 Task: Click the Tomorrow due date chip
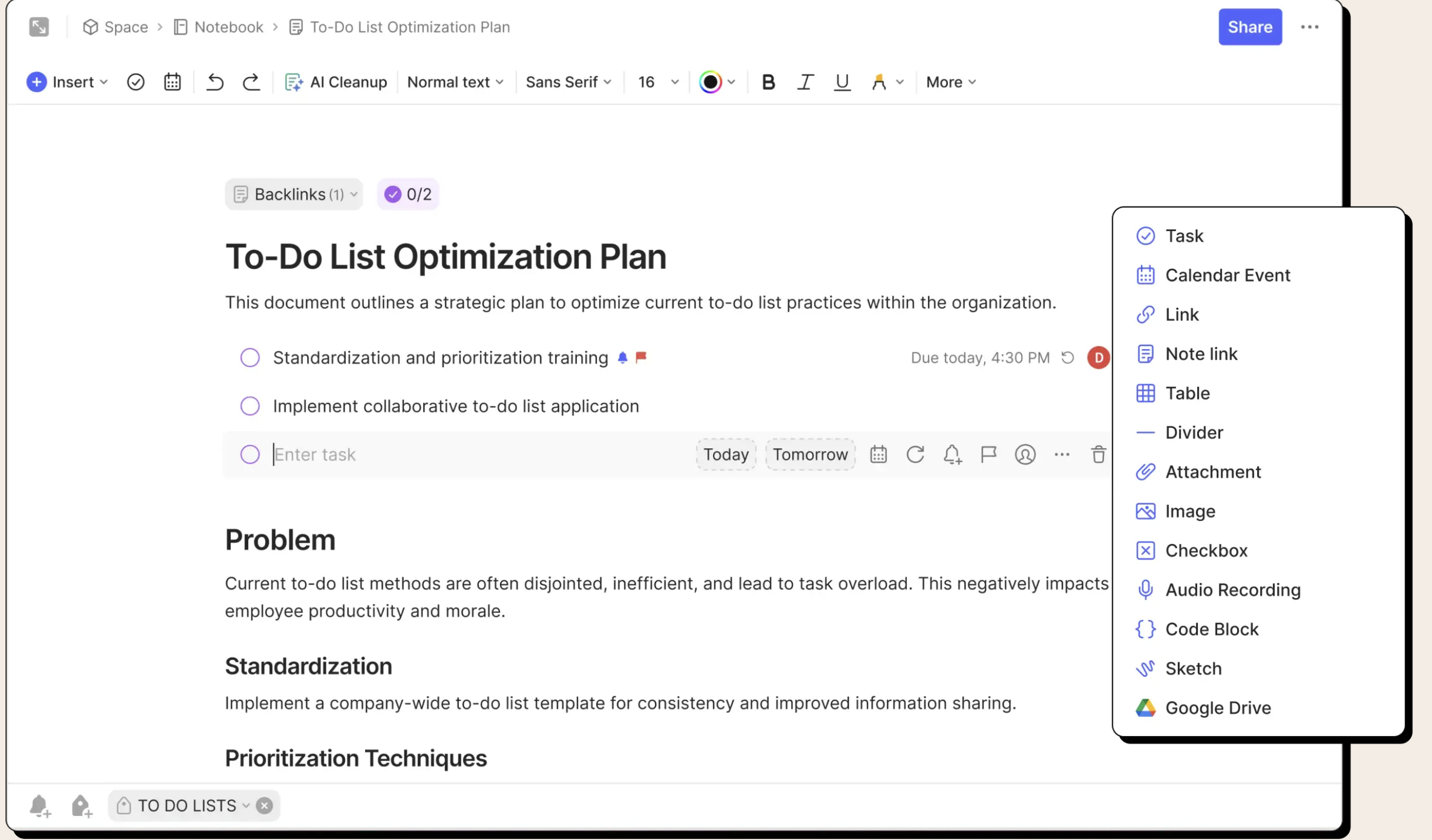pyautogui.click(x=810, y=455)
